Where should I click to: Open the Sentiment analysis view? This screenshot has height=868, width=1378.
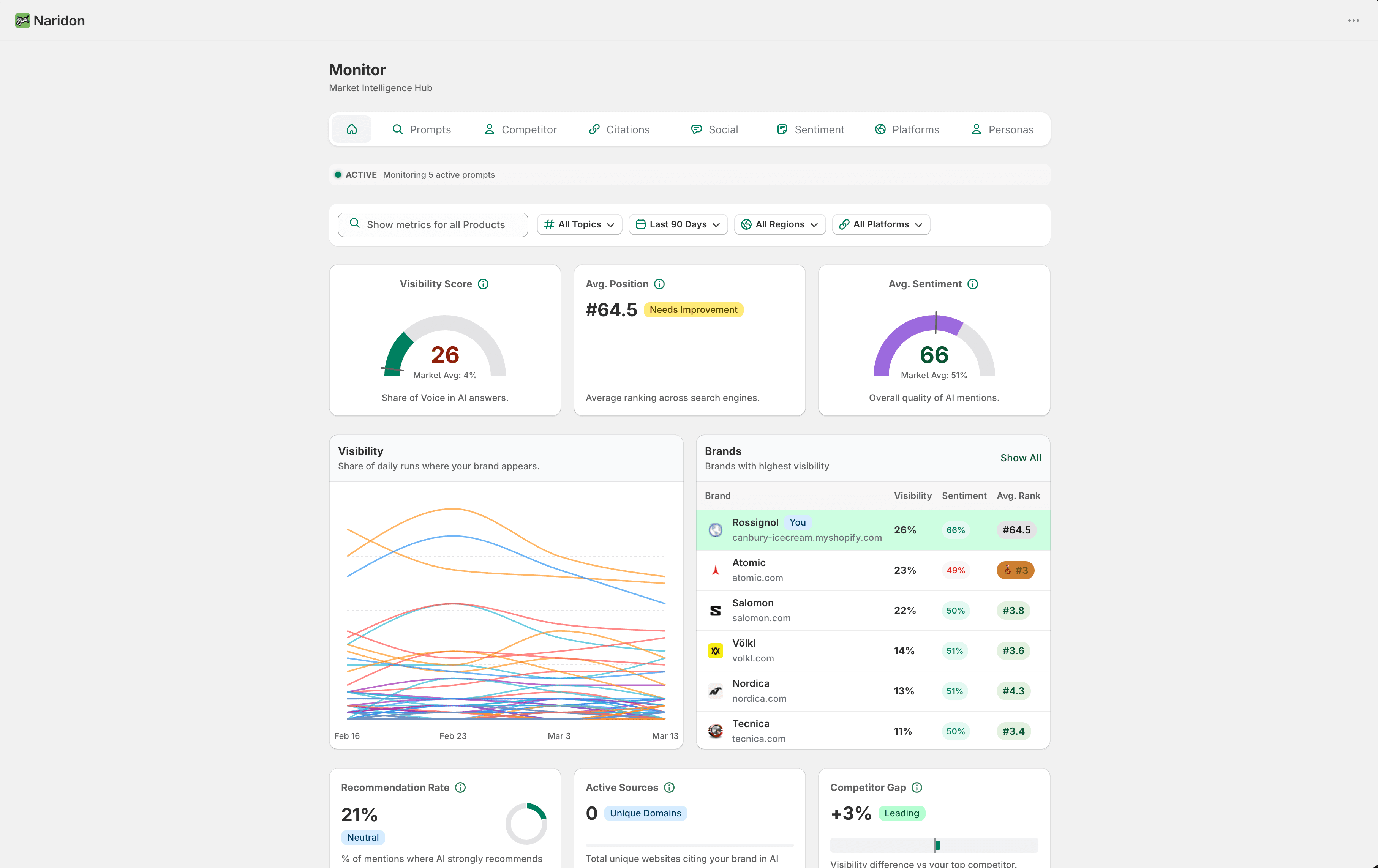coord(810,129)
